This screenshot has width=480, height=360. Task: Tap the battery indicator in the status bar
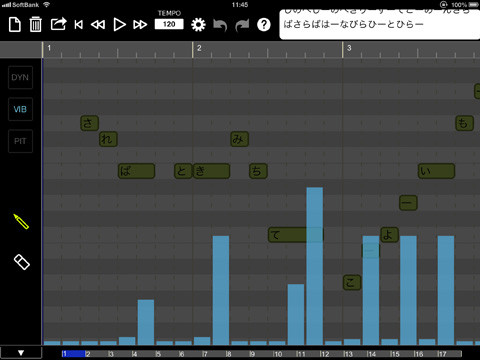474,5
